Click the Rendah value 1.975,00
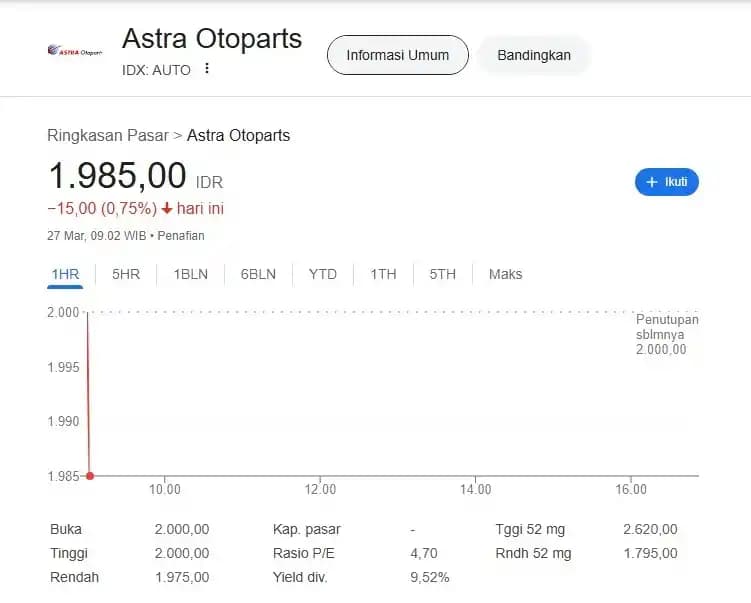 point(182,577)
